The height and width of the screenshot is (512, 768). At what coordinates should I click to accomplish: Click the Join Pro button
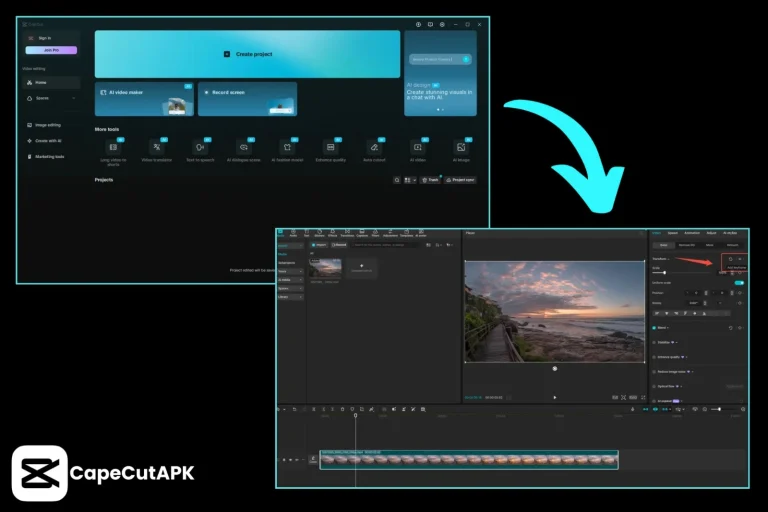pyautogui.click(x=51, y=50)
